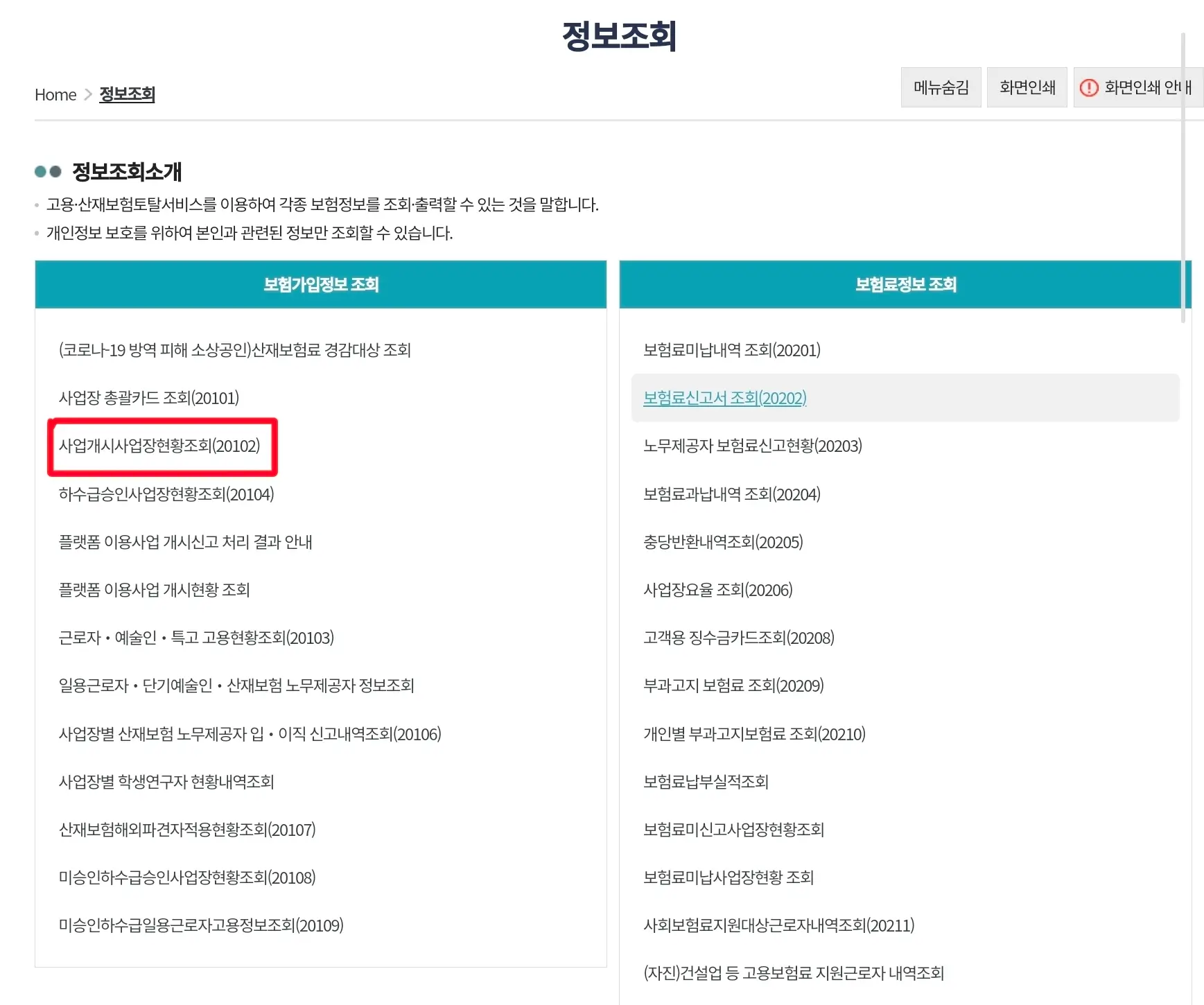Open 보험료신고서 조회(20202) link
This screenshot has width=1204, height=1005.
[724, 398]
